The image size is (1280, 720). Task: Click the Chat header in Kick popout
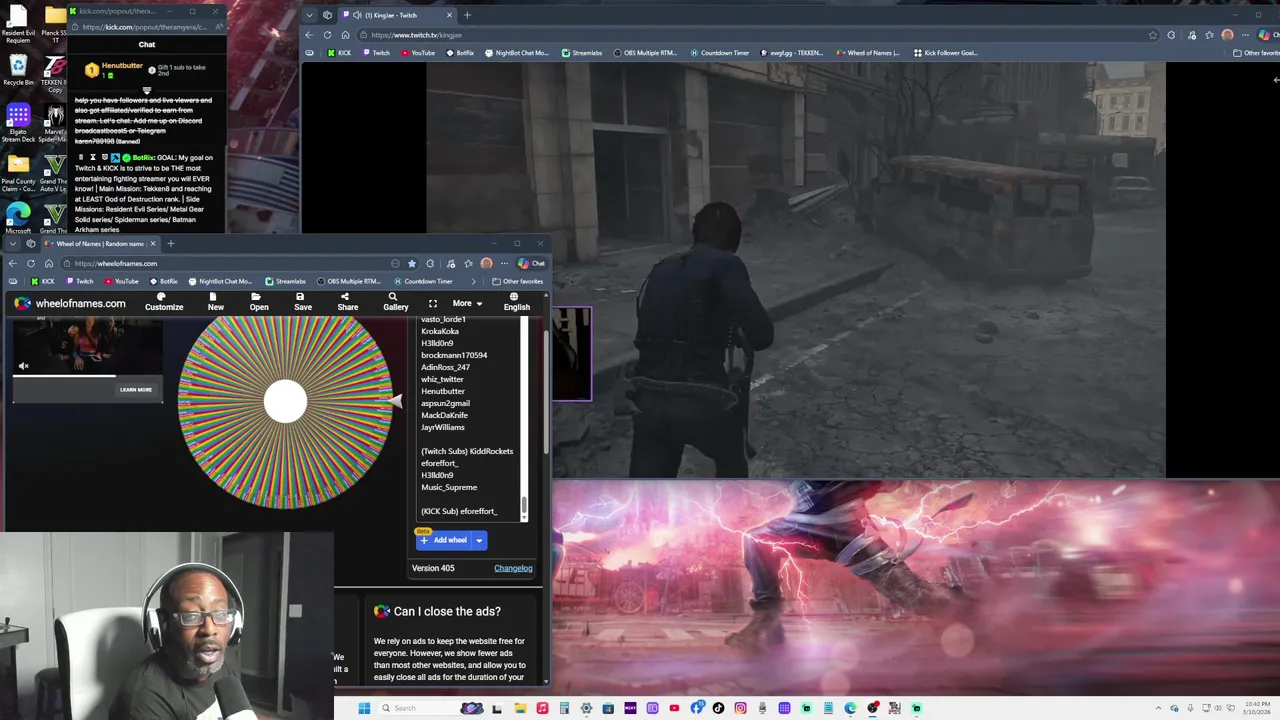click(147, 44)
